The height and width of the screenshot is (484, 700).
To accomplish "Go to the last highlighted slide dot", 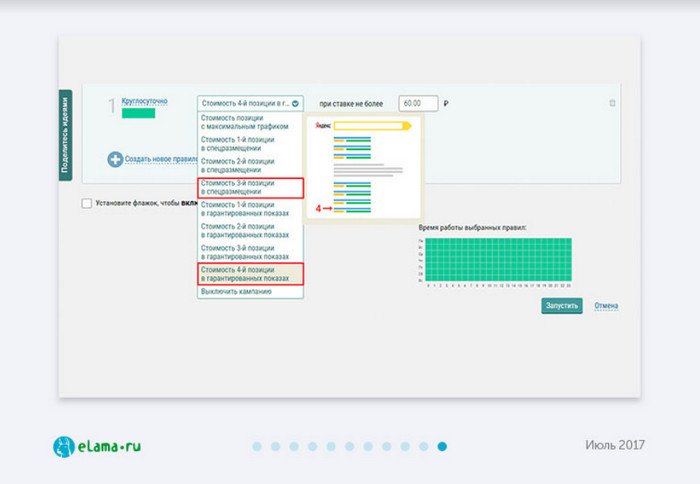I will click(442, 446).
